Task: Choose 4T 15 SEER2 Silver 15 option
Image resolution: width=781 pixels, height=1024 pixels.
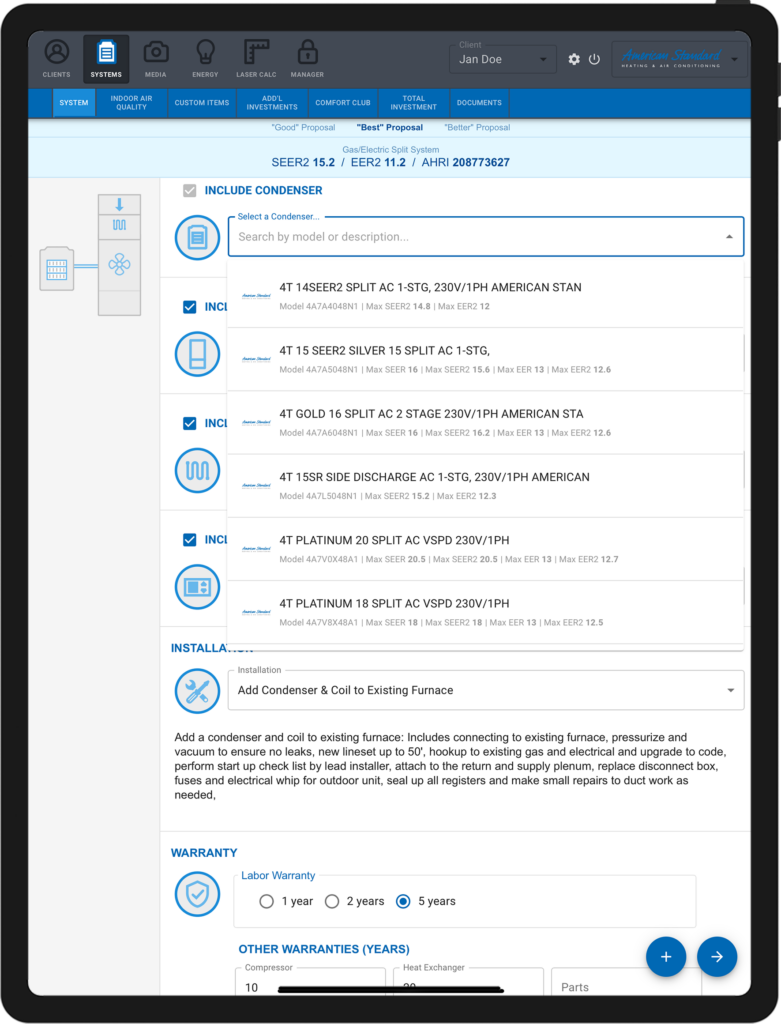Action: pos(485,359)
